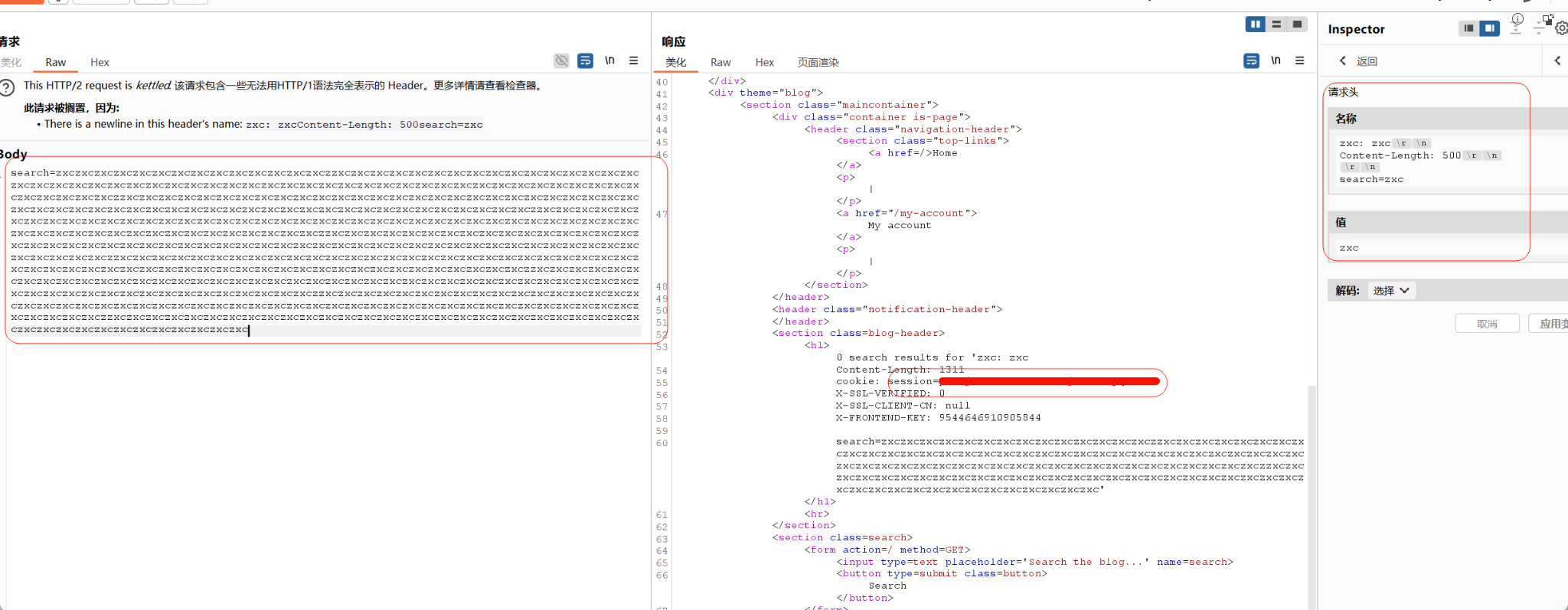Viewport: 1568px width, 610px height.
Task: Click the overlapping squares icon beside gear
Action: [1548, 18]
